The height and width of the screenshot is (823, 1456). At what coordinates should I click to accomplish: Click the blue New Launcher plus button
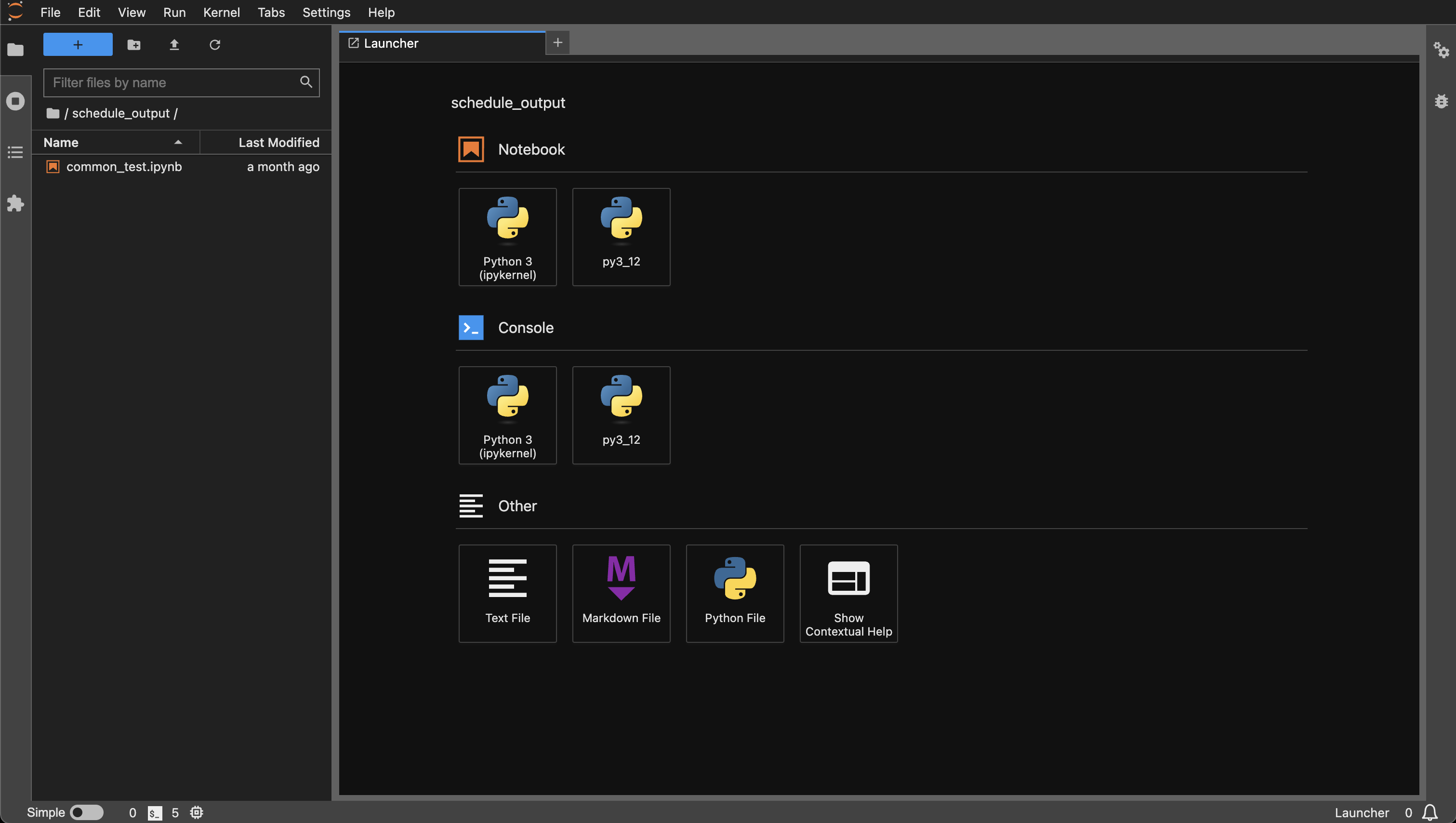[78, 45]
